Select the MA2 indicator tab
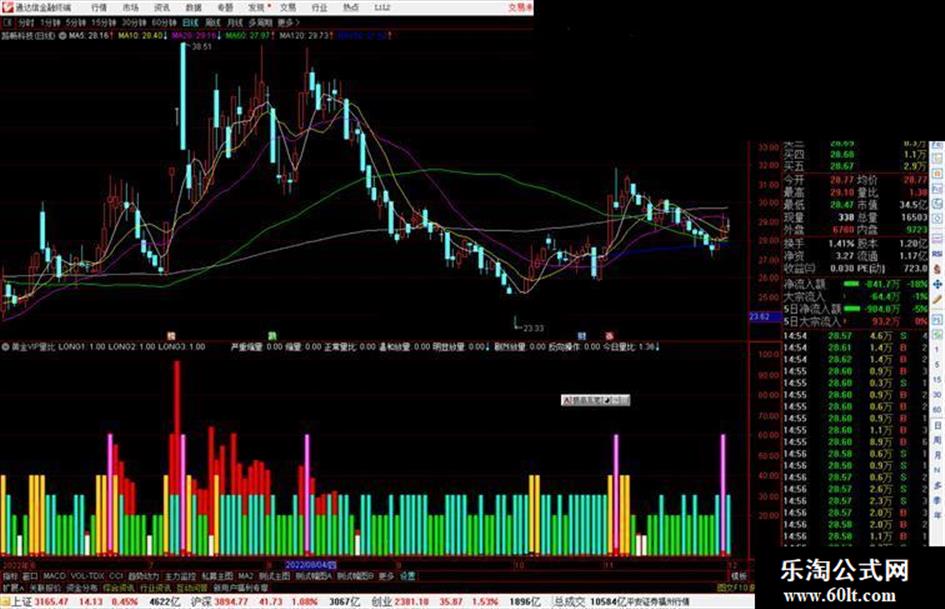This screenshot has width=945, height=609. (x=245, y=576)
